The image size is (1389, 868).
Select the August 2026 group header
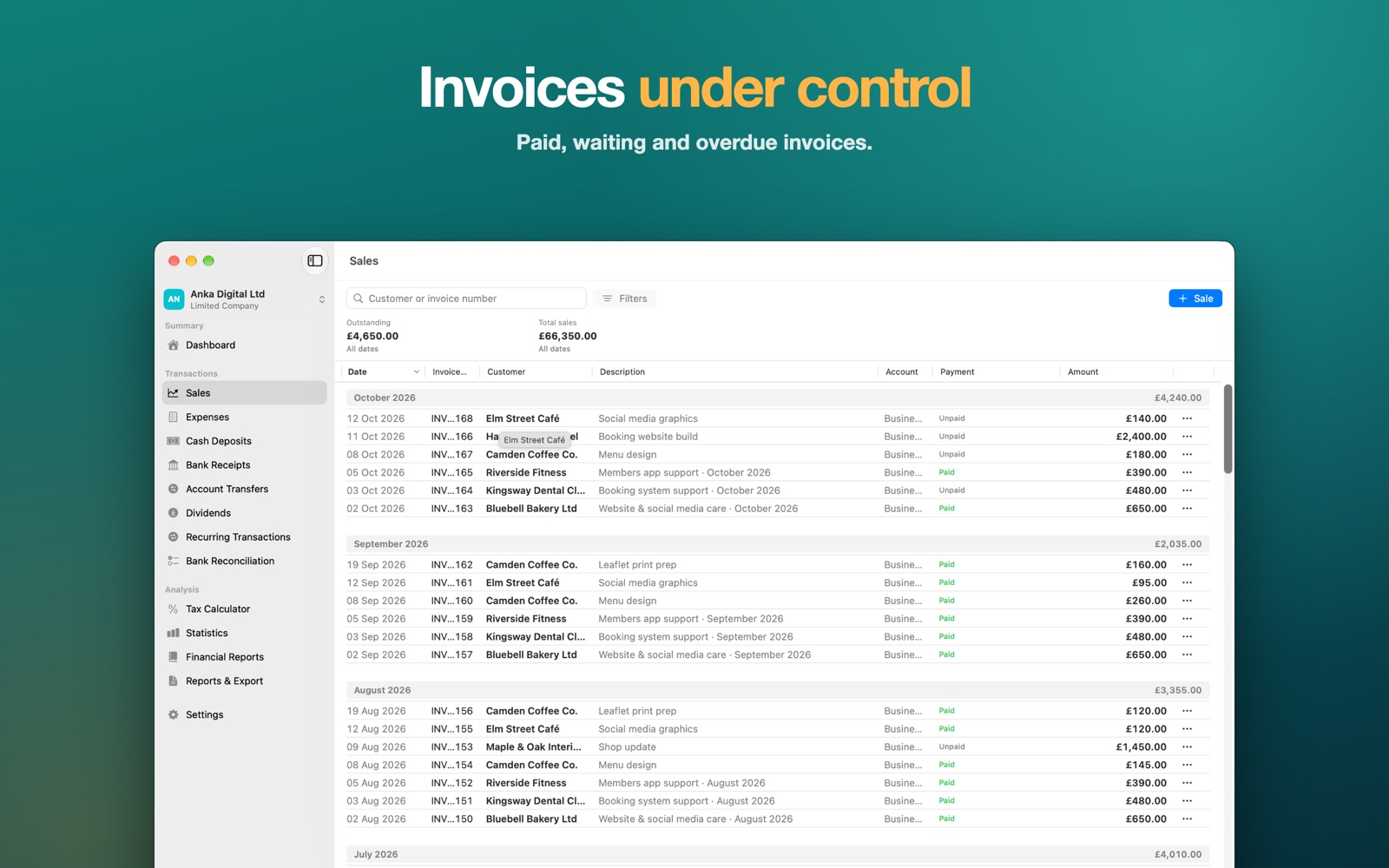(x=778, y=691)
